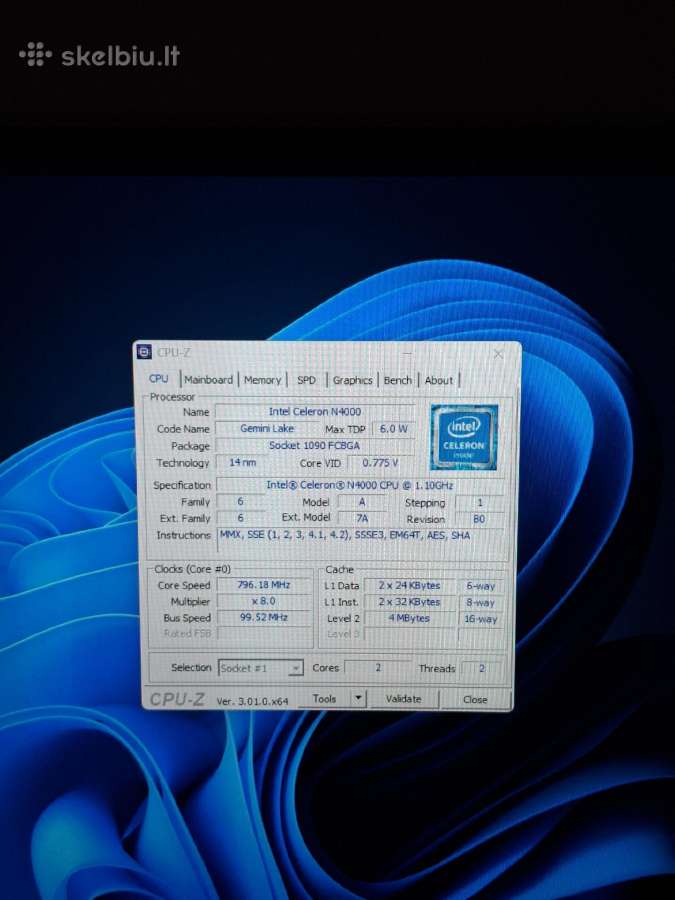Click the Code Name value Gemini Lake
675x900 pixels.
(x=267, y=428)
